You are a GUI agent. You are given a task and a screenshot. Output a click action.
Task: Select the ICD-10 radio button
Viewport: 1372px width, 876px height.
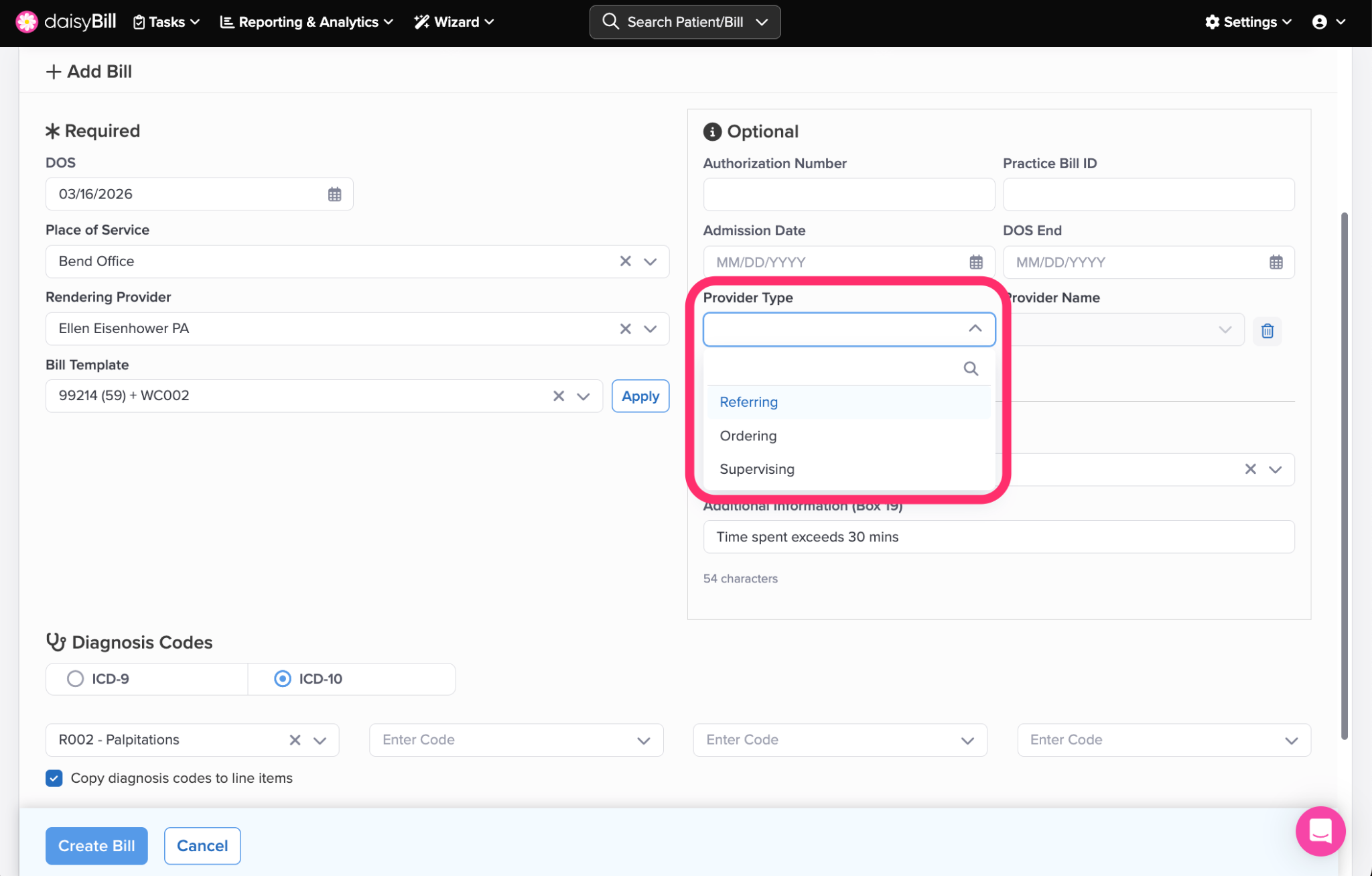(x=283, y=679)
